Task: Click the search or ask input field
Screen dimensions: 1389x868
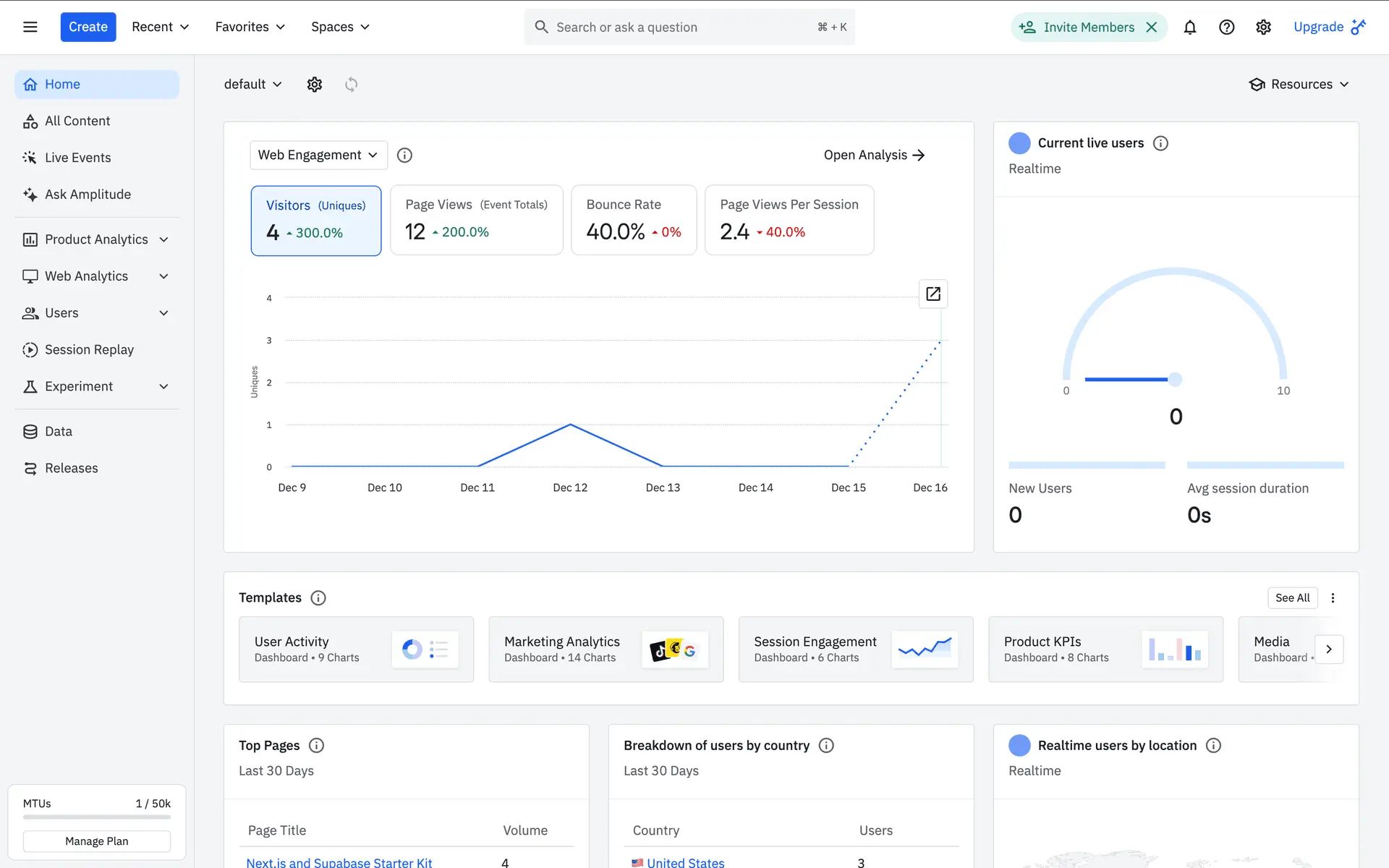Action: point(680,27)
